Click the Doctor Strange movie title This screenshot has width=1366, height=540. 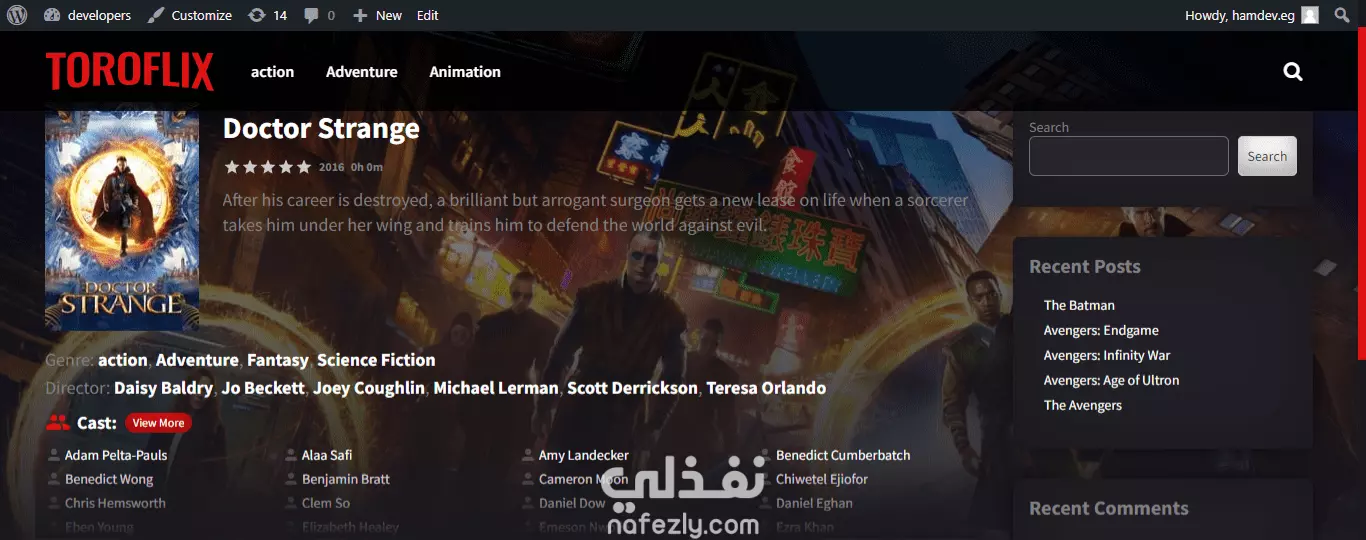[x=321, y=128]
